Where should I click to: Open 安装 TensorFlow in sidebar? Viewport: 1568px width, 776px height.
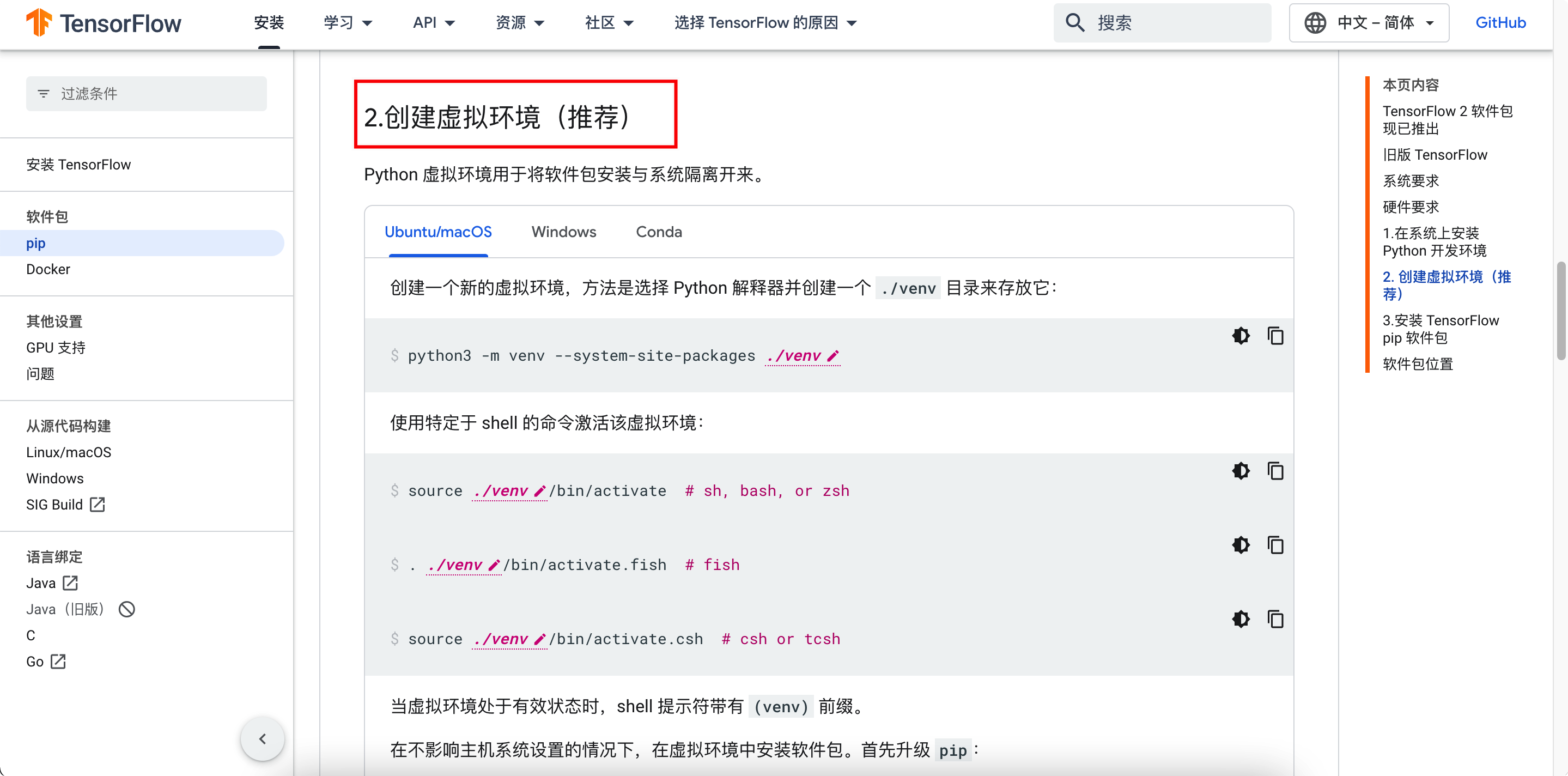tap(78, 165)
